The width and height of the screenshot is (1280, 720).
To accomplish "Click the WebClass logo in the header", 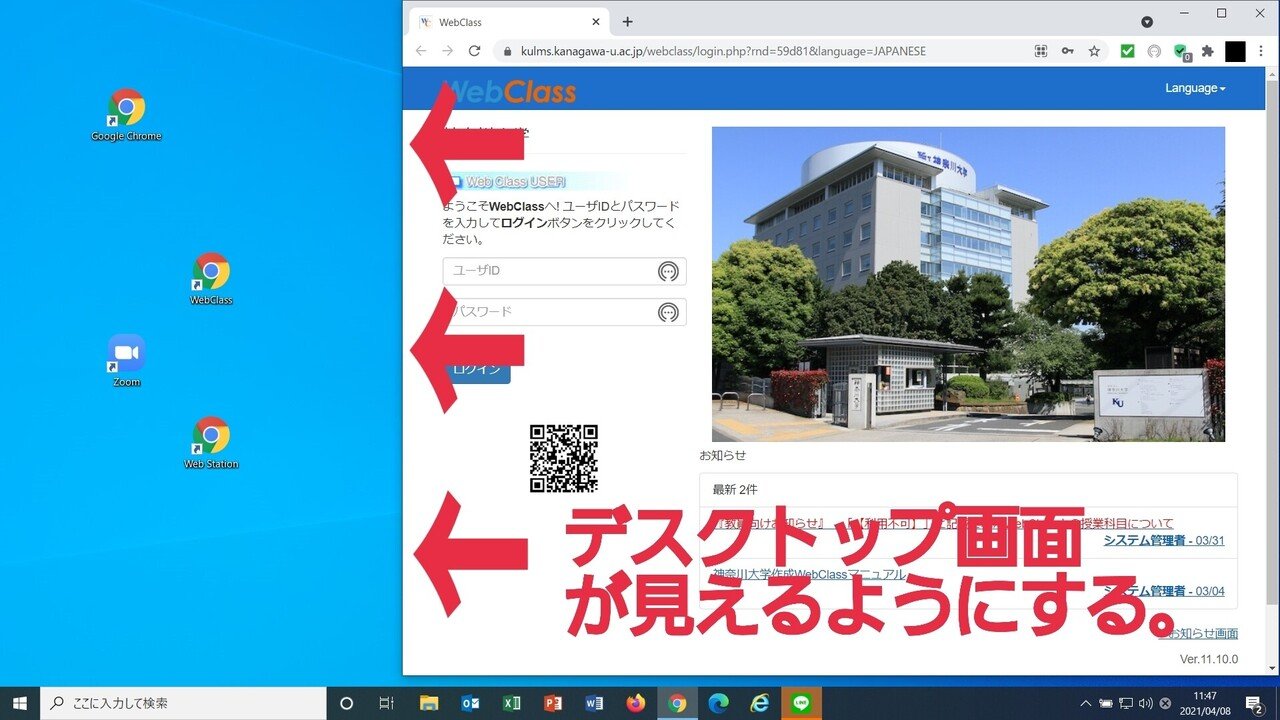I will pos(509,91).
